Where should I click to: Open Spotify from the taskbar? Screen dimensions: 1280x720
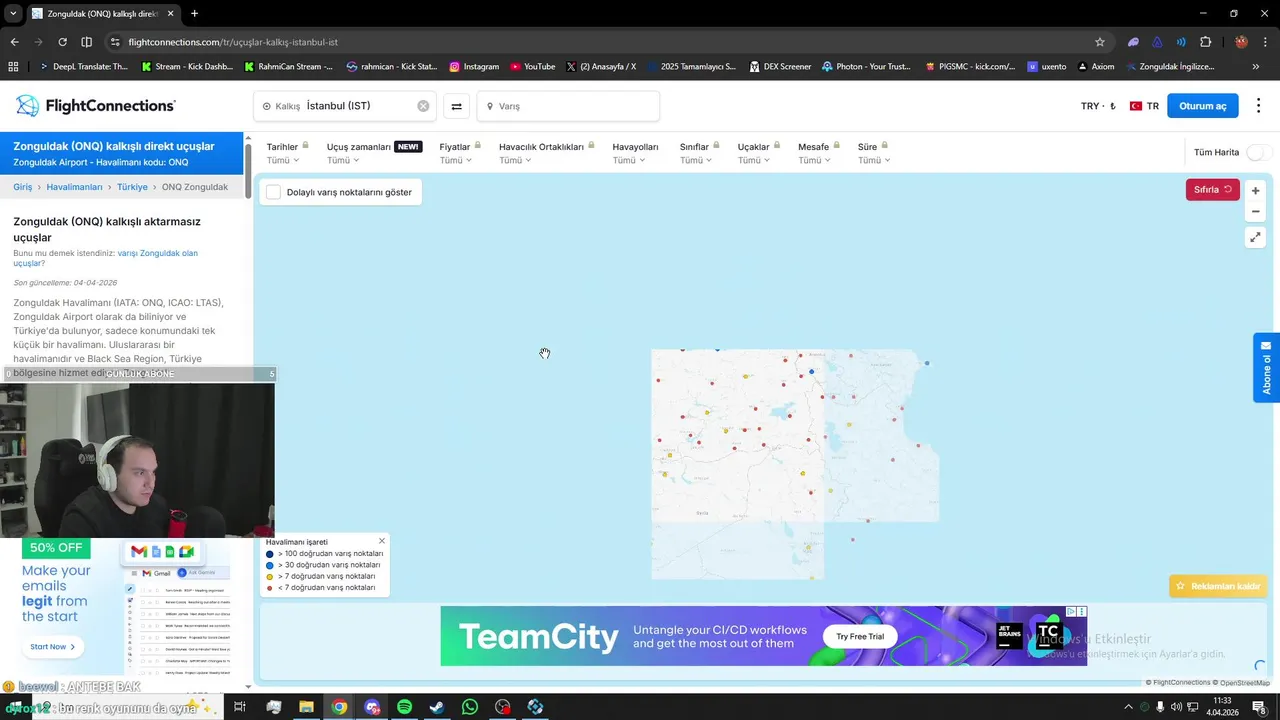[x=404, y=707]
